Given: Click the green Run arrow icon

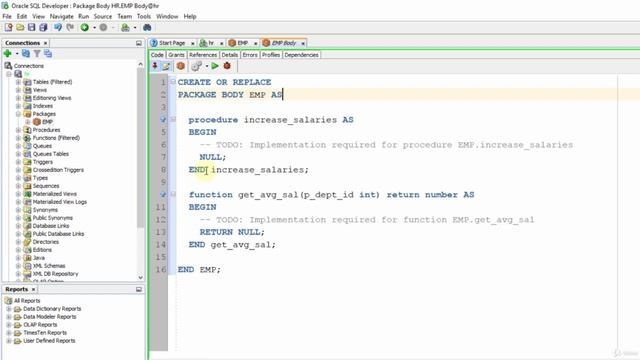Looking at the screenshot, I should tap(215, 66).
